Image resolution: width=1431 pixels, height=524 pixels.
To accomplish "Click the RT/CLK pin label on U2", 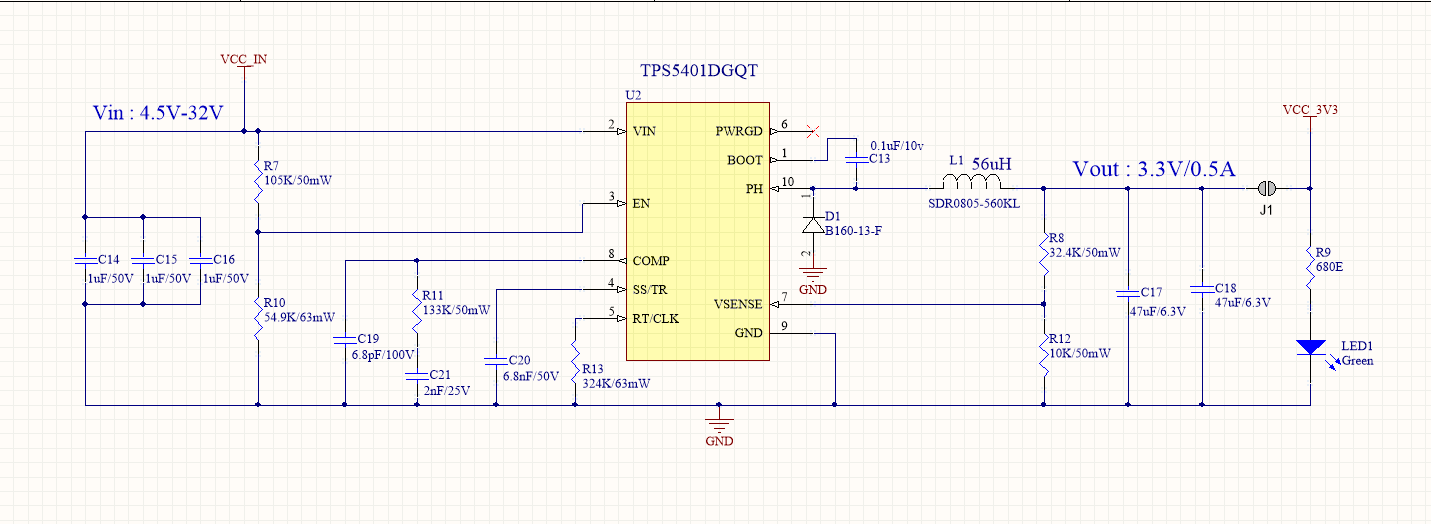I will [657, 318].
